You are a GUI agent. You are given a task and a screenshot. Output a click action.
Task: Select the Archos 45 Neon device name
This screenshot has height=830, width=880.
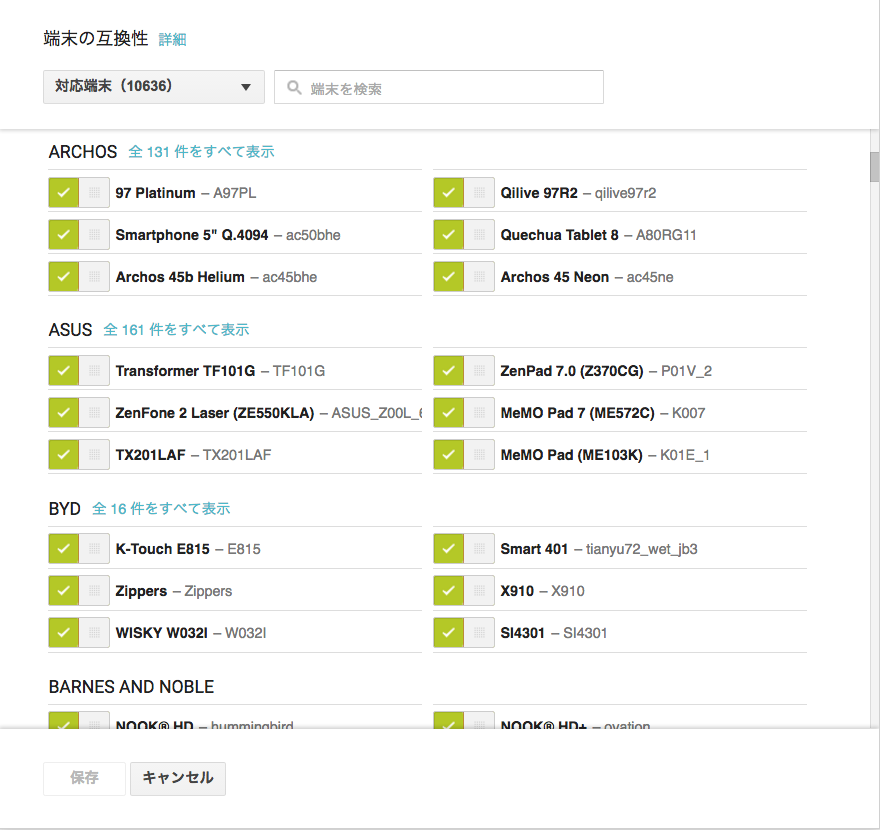point(554,277)
